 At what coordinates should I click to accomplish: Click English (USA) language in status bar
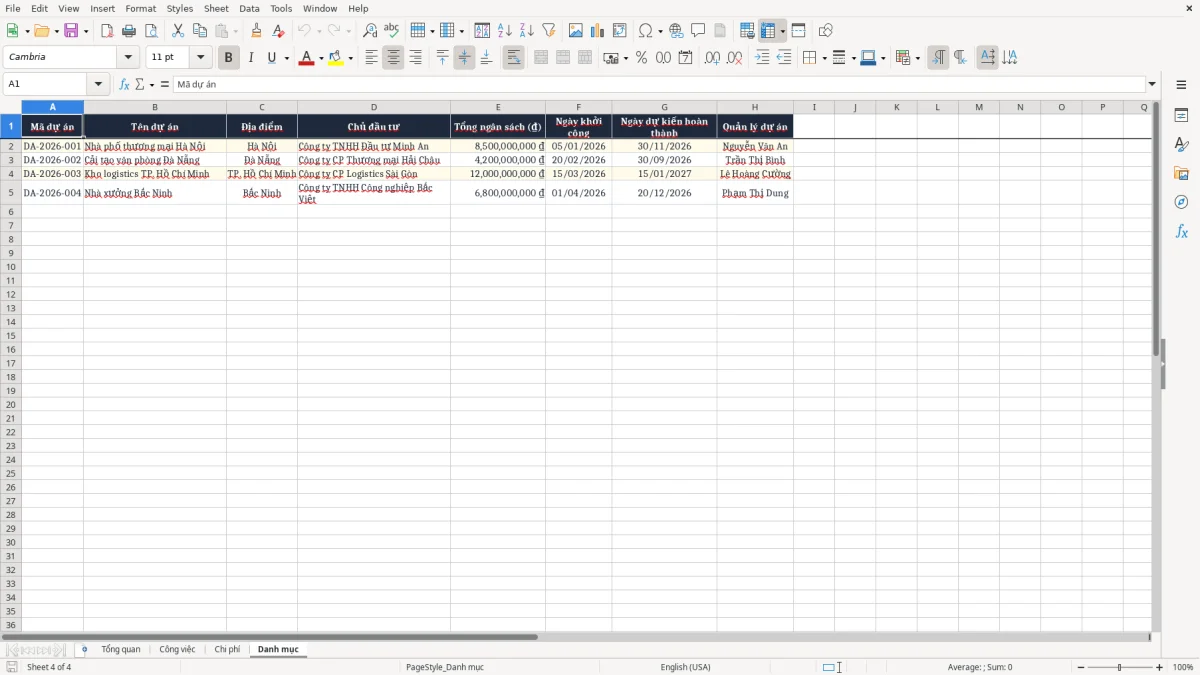686,667
